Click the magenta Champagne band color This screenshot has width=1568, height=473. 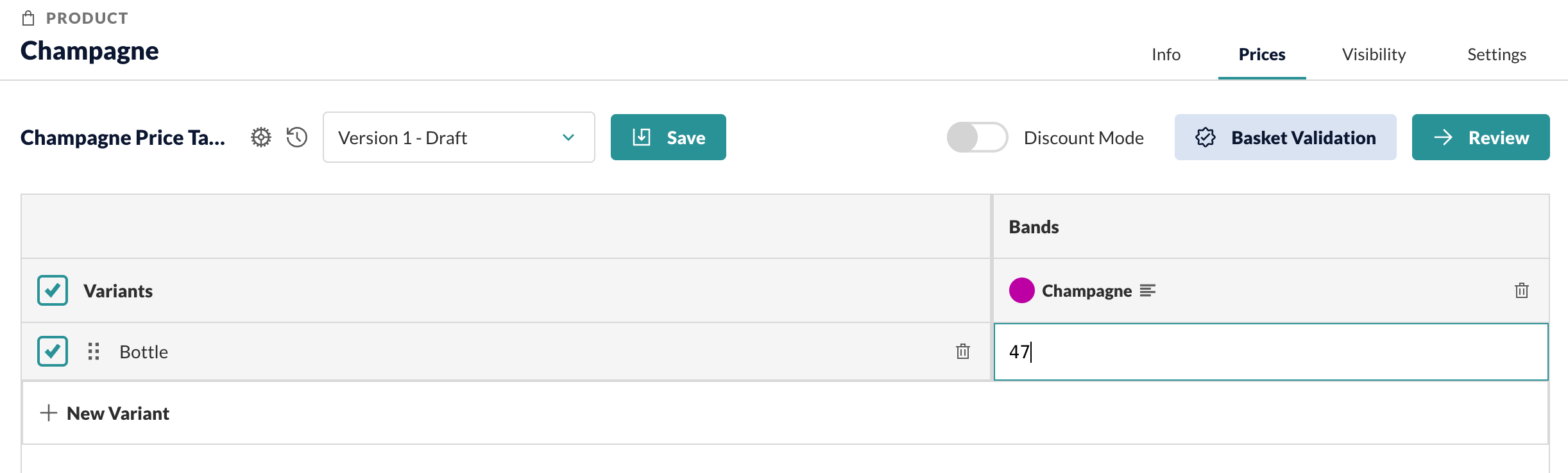point(1022,290)
